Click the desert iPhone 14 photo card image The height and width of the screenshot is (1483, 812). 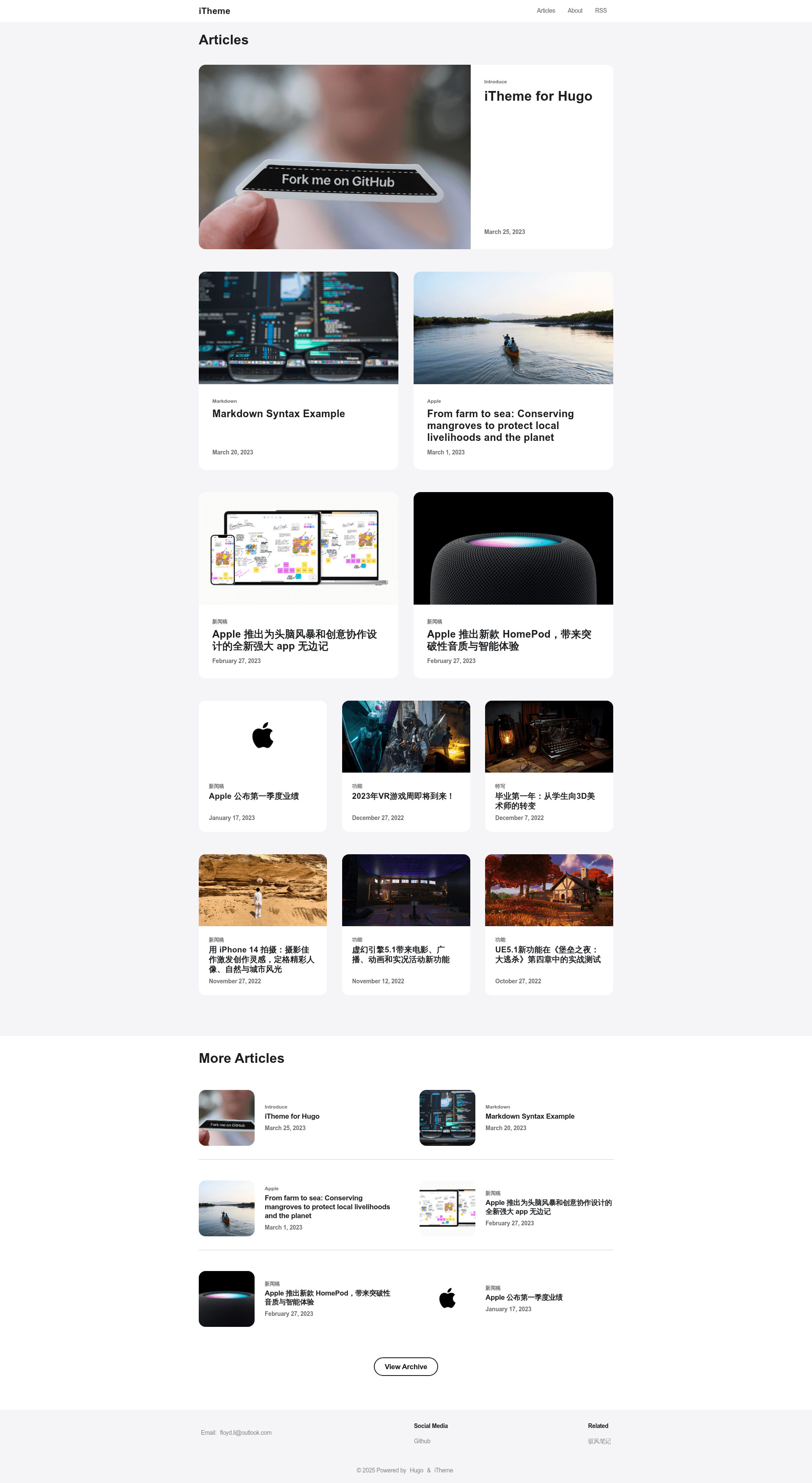click(x=262, y=890)
